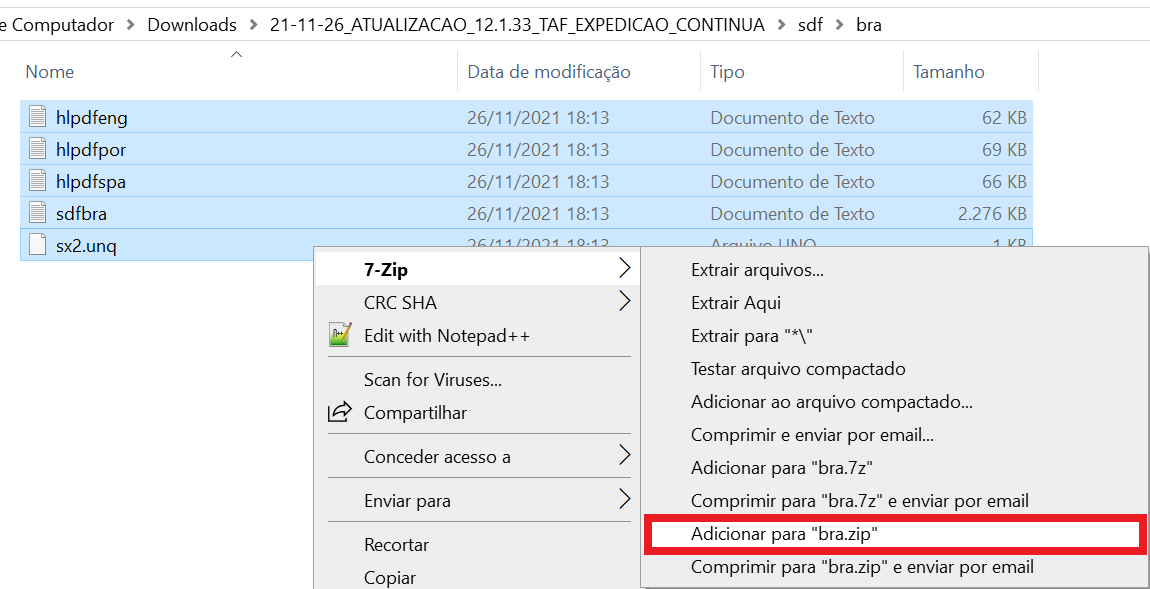The height and width of the screenshot is (589, 1150).
Task: Navigate to sdf folder in address bar
Action: (x=810, y=25)
